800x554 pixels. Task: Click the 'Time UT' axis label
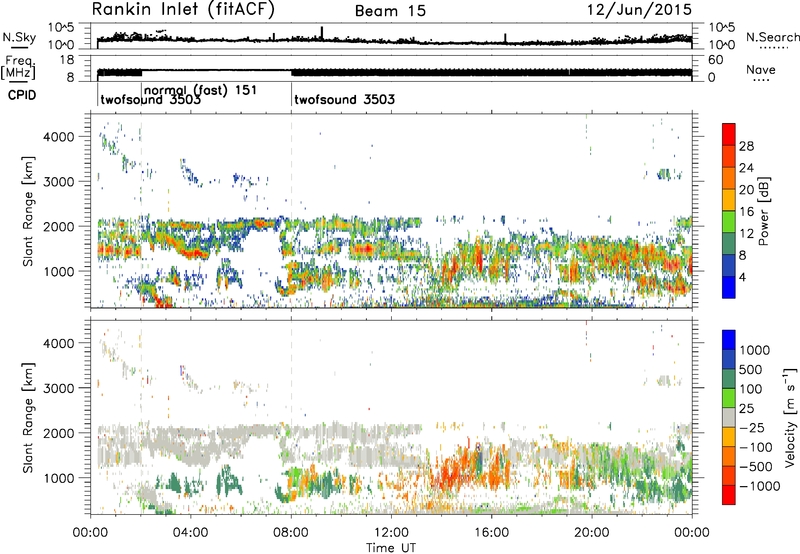[x=391, y=548]
